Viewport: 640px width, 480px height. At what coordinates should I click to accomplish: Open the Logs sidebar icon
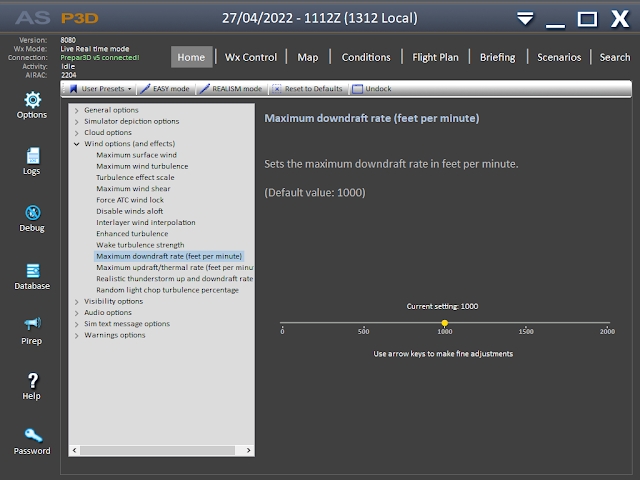(x=32, y=156)
